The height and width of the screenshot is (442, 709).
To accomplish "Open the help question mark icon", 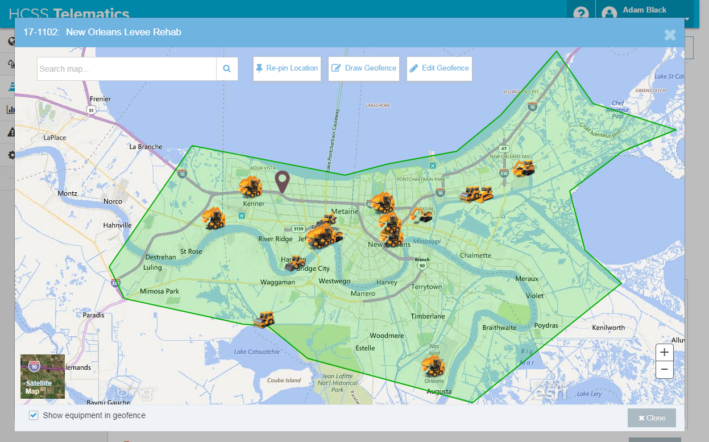I will 581,13.
